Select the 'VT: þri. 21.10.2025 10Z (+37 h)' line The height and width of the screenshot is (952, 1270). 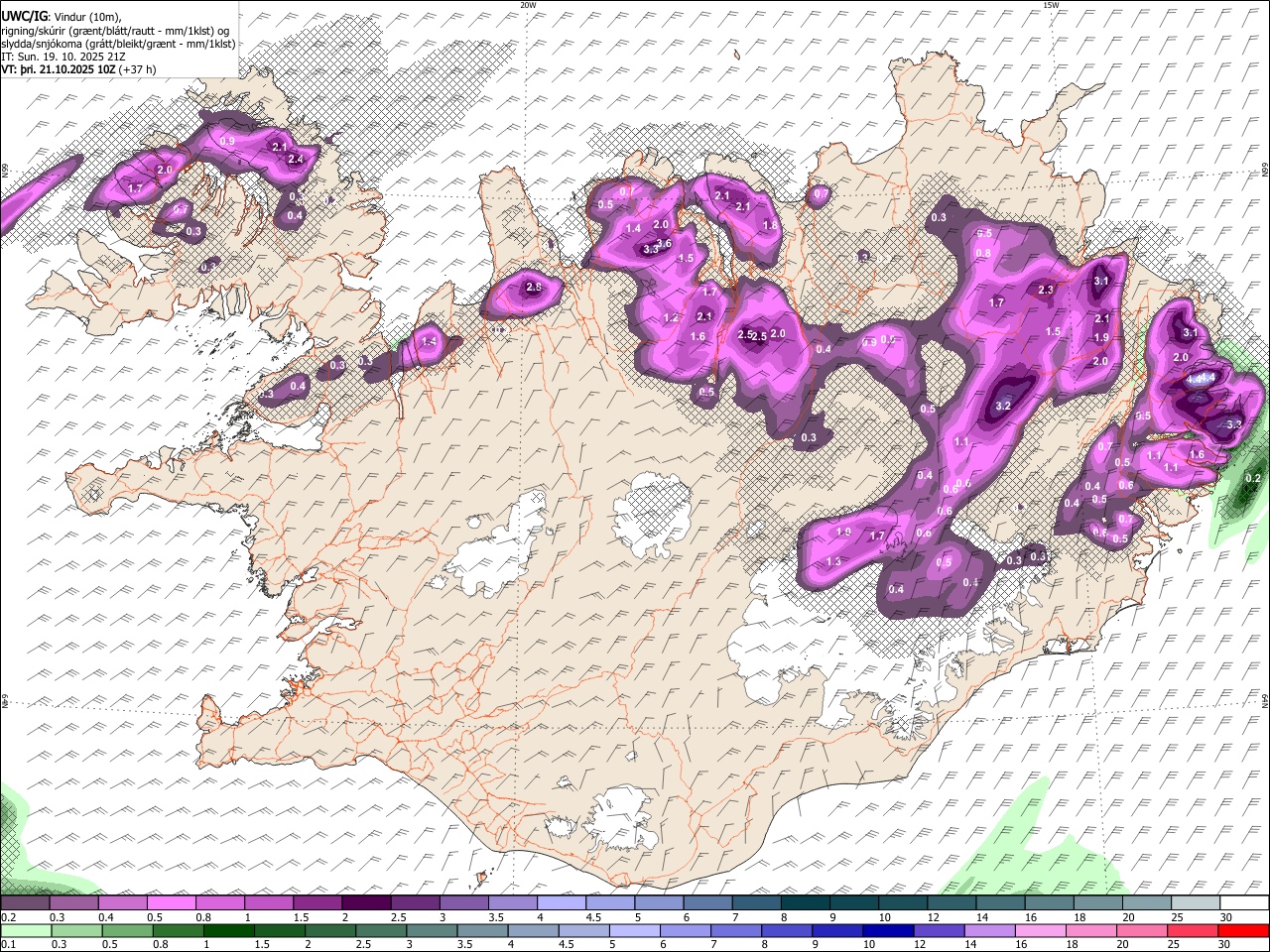tap(78, 69)
